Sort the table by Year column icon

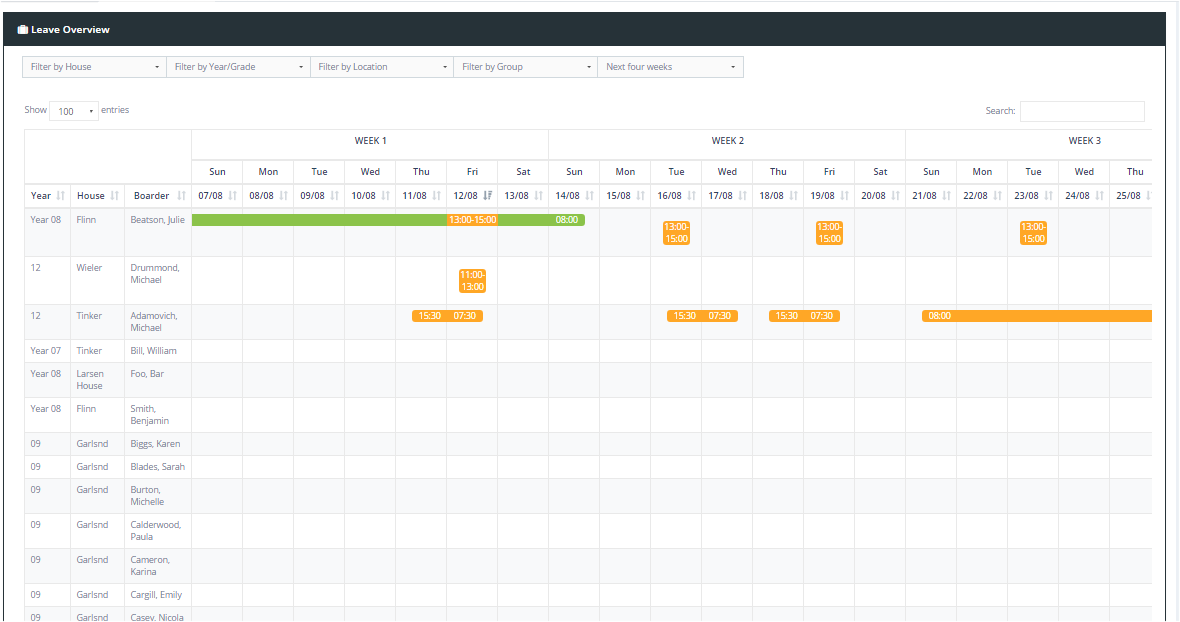tap(61, 196)
